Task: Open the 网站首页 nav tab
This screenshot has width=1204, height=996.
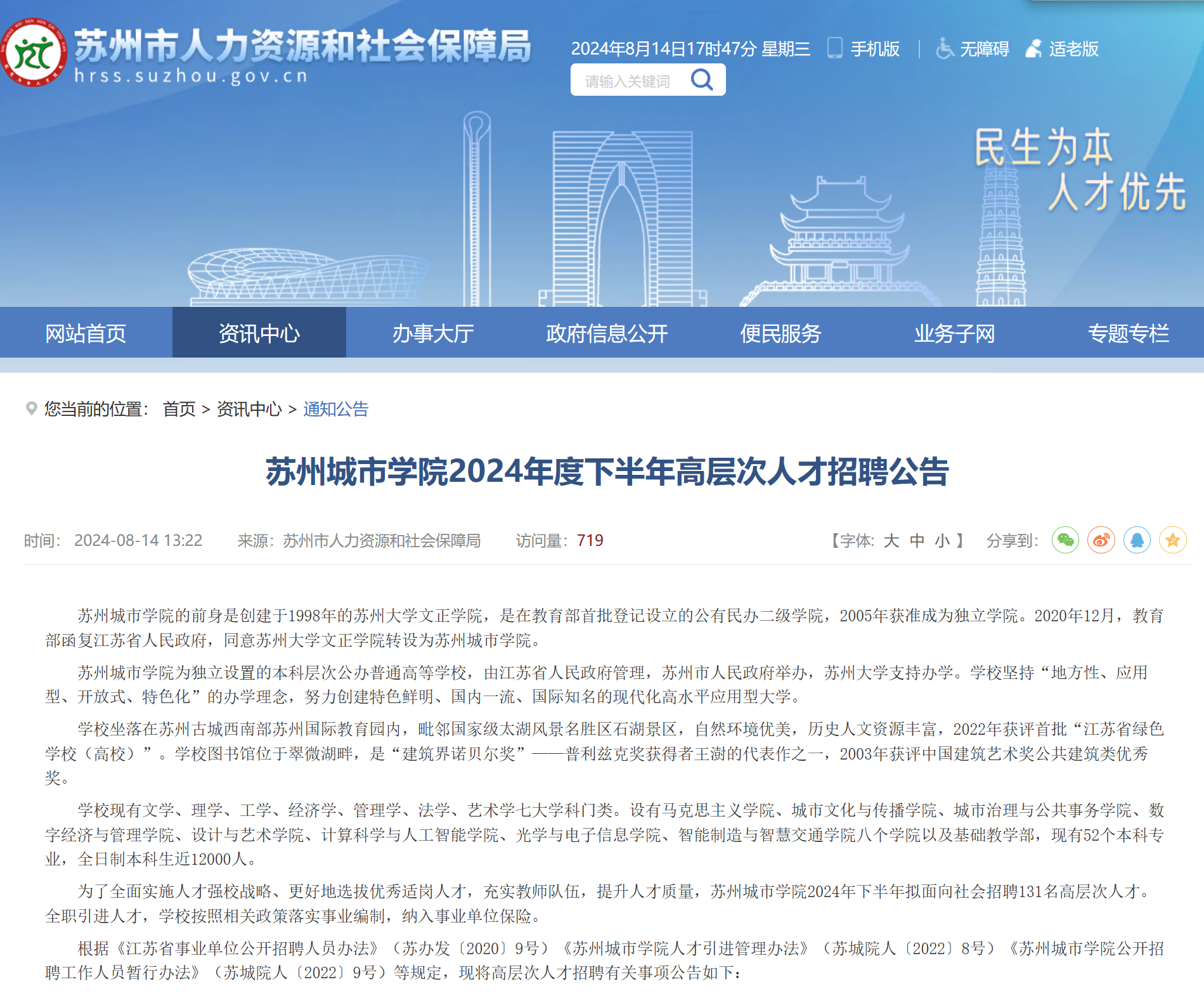Action: click(86, 333)
